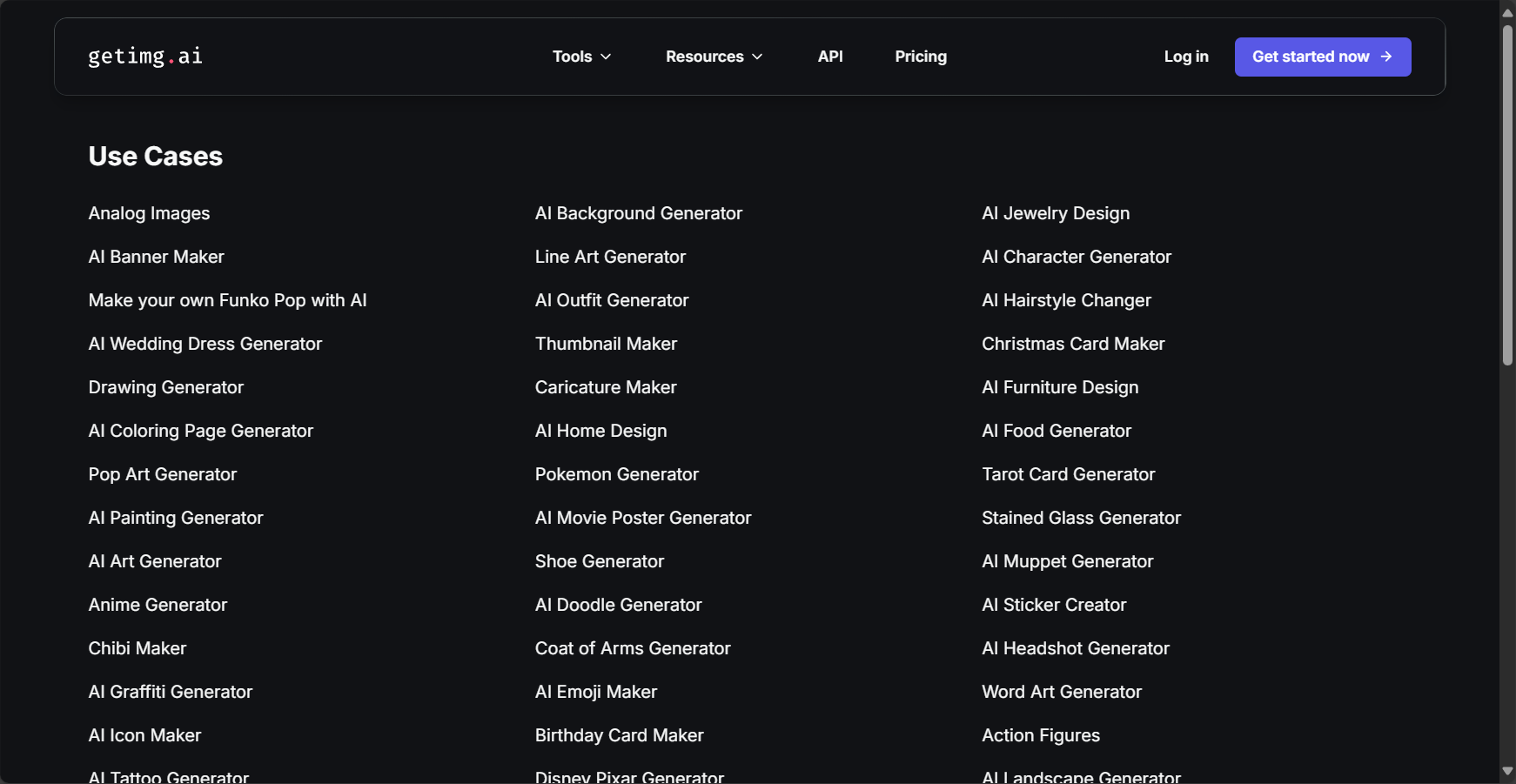
Task: Open AI Furniture Design link
Action: pos(1060,387)
